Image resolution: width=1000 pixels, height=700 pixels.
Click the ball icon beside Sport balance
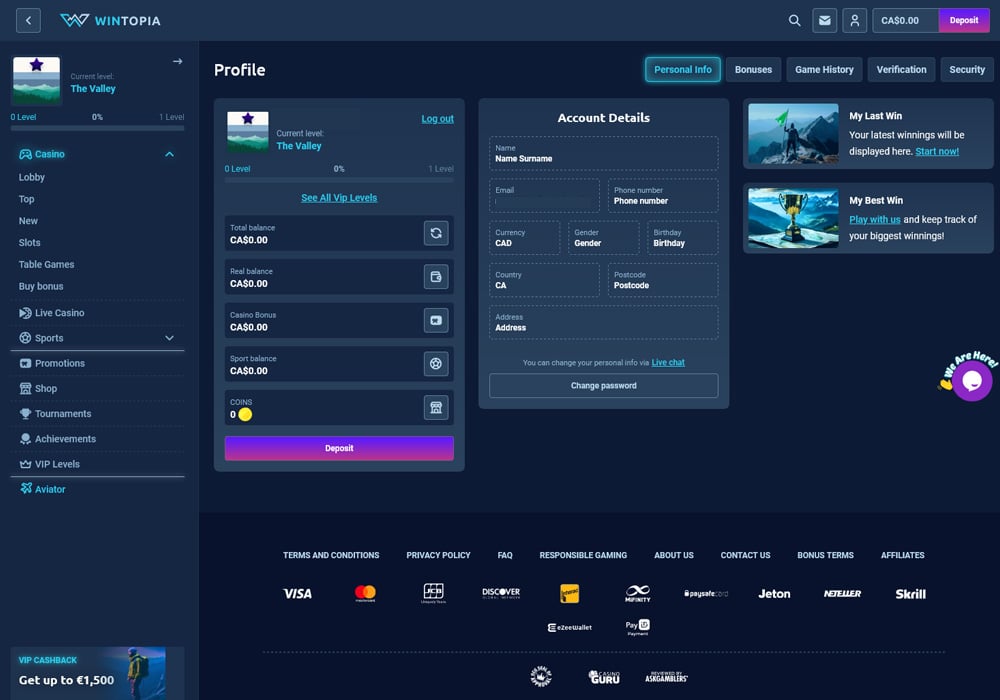436,364
